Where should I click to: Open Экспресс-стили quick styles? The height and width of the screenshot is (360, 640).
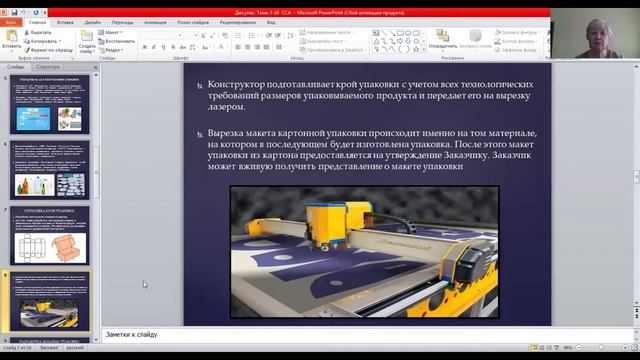[x=475, y=40]
